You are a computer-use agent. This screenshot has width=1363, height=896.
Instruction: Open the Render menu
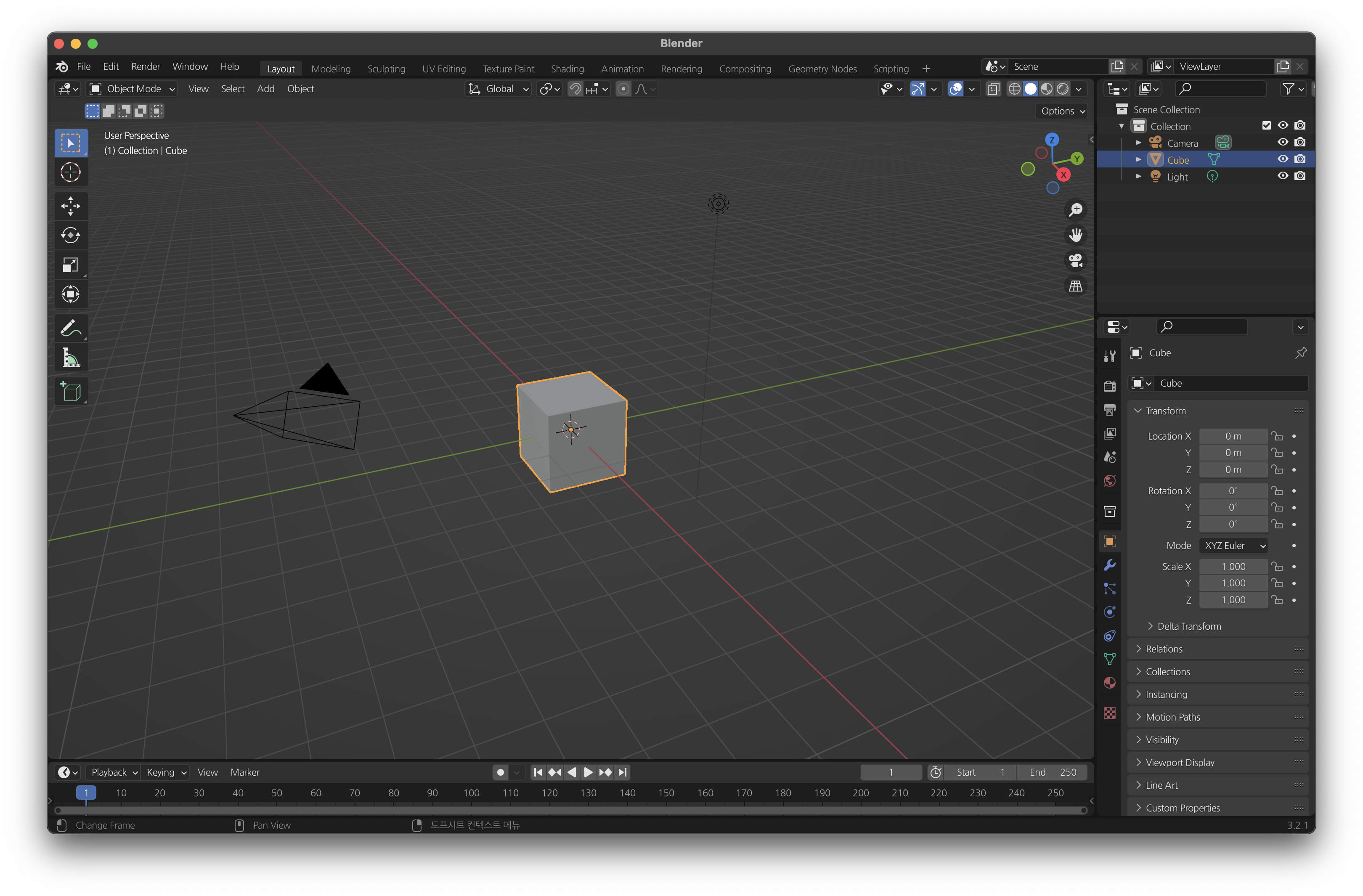coord(146,66)
